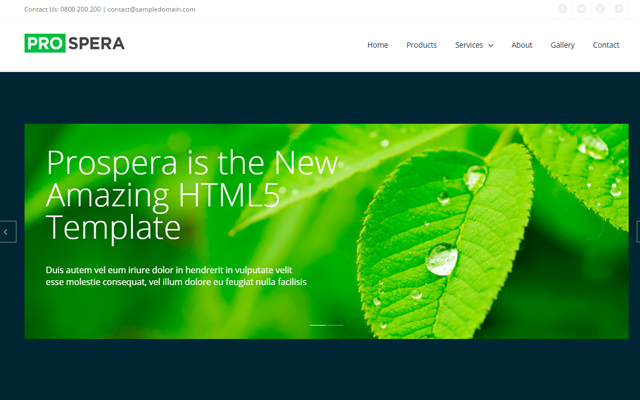Click the Prospera logo
The height and width of the screenshot is (400, 640).
pyautogui.click(x=74, y=44)
